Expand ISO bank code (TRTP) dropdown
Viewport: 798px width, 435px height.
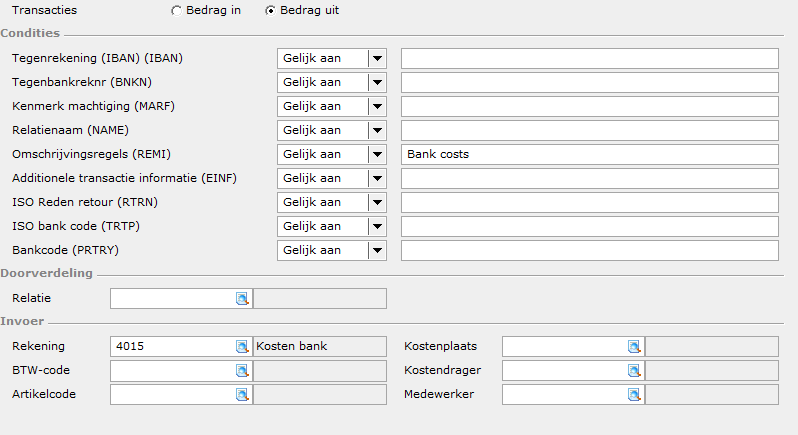tap(377, 226)
